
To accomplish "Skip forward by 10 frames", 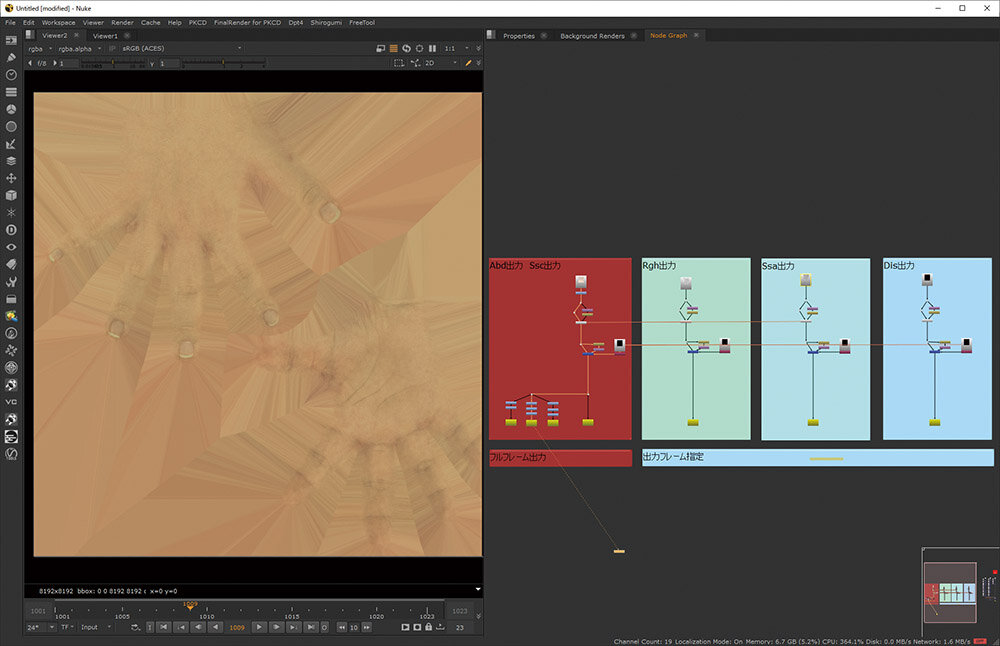I will (367, 628).
